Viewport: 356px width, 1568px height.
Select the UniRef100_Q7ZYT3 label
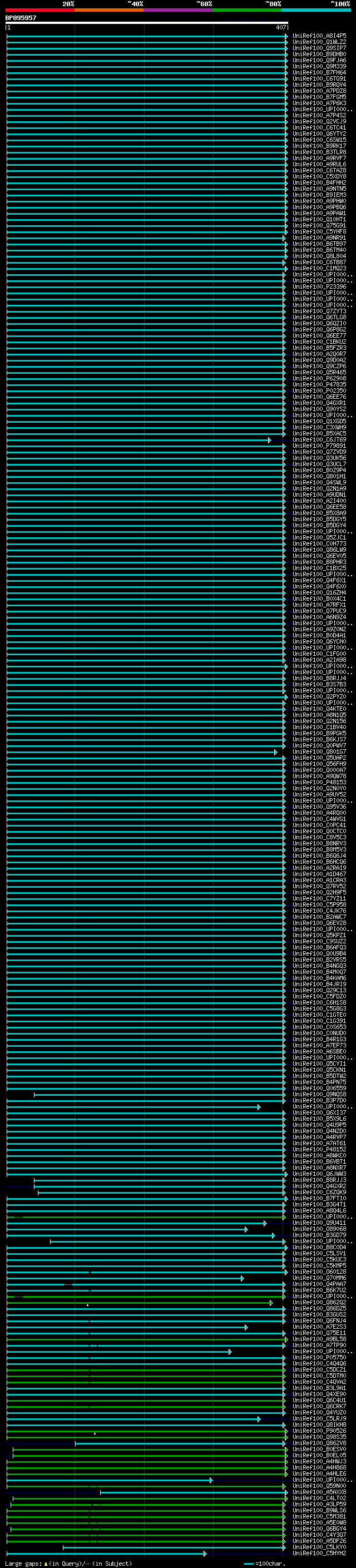coord(319,311)
